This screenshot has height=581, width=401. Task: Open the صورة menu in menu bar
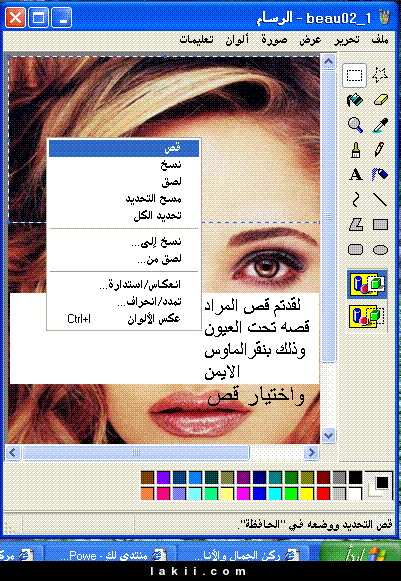pos(274,40)
